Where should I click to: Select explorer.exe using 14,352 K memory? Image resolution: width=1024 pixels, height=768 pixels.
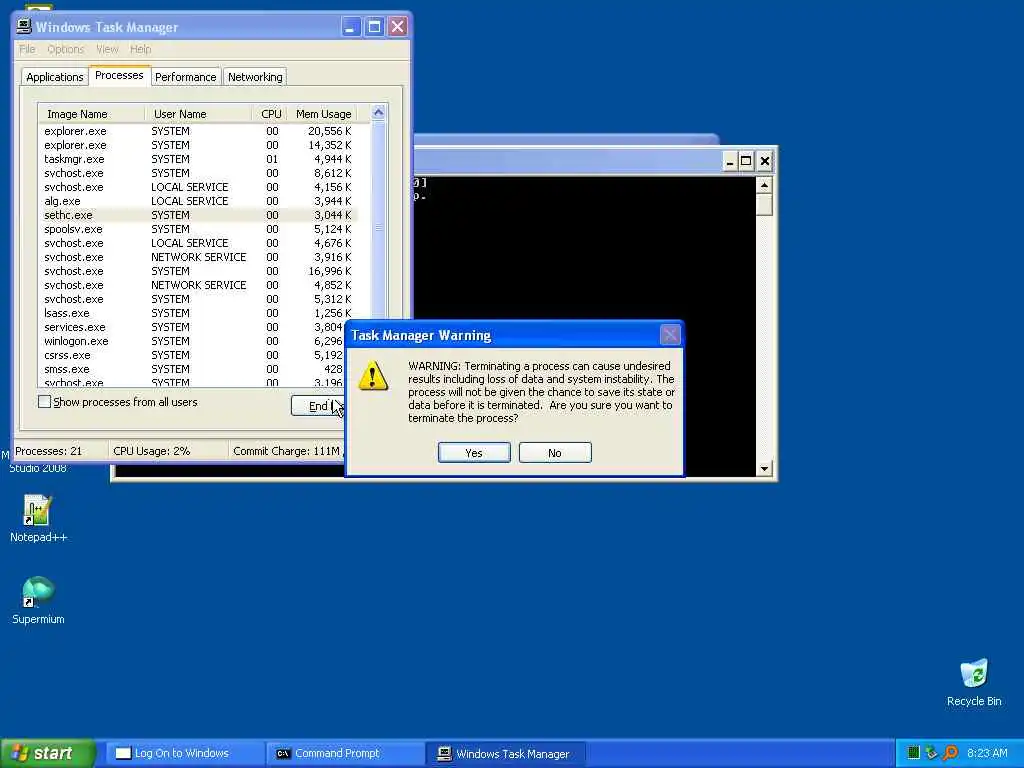pyautogui.click(x=198, y=145)
